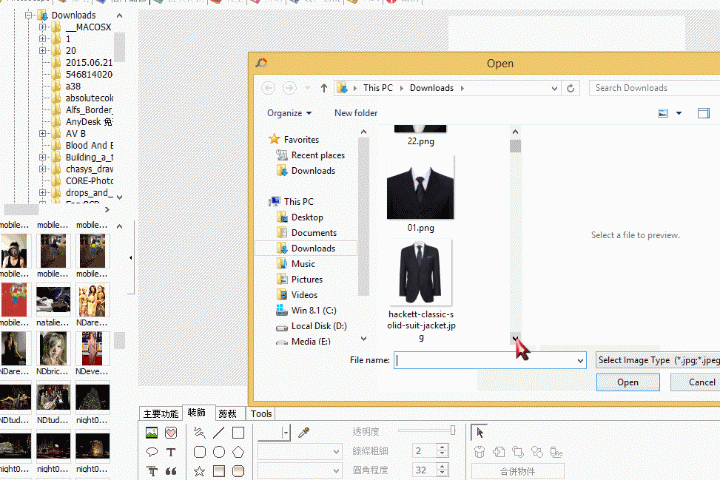The image size is (720, 480).
Task: Click the quotation marks tool
Action: (x=171, y=471)
